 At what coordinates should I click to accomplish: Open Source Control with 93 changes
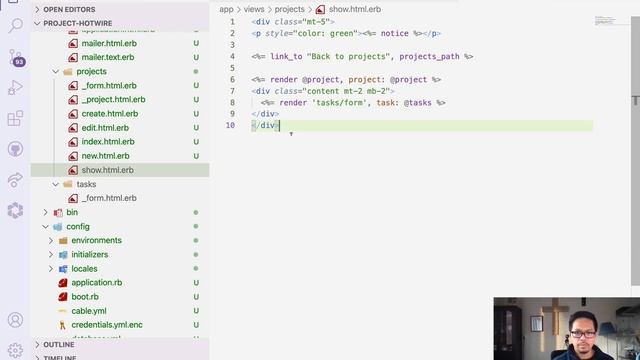(16, 58)
